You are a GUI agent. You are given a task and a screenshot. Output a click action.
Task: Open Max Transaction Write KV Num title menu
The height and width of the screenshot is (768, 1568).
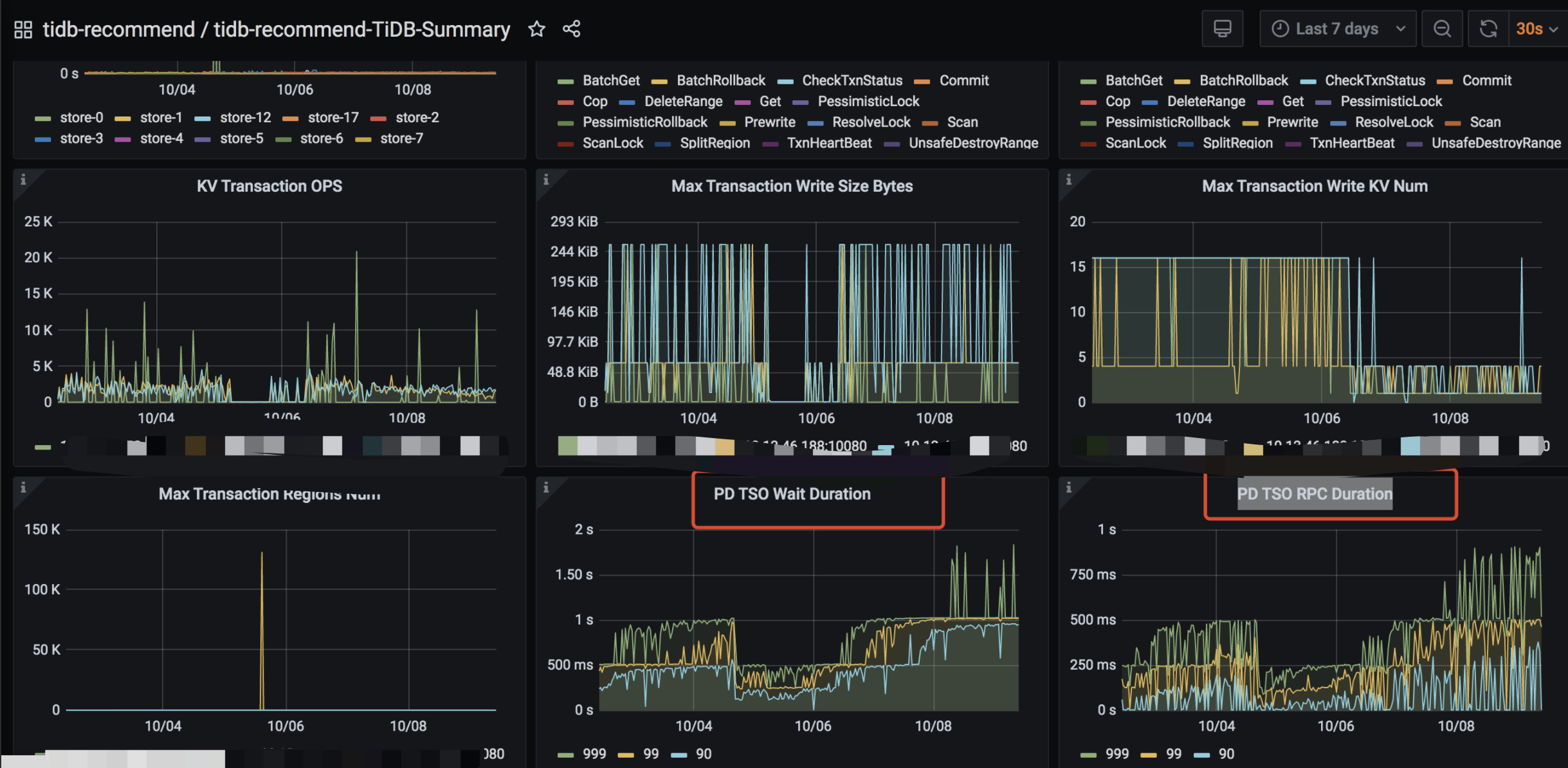tap(1314, 187)
